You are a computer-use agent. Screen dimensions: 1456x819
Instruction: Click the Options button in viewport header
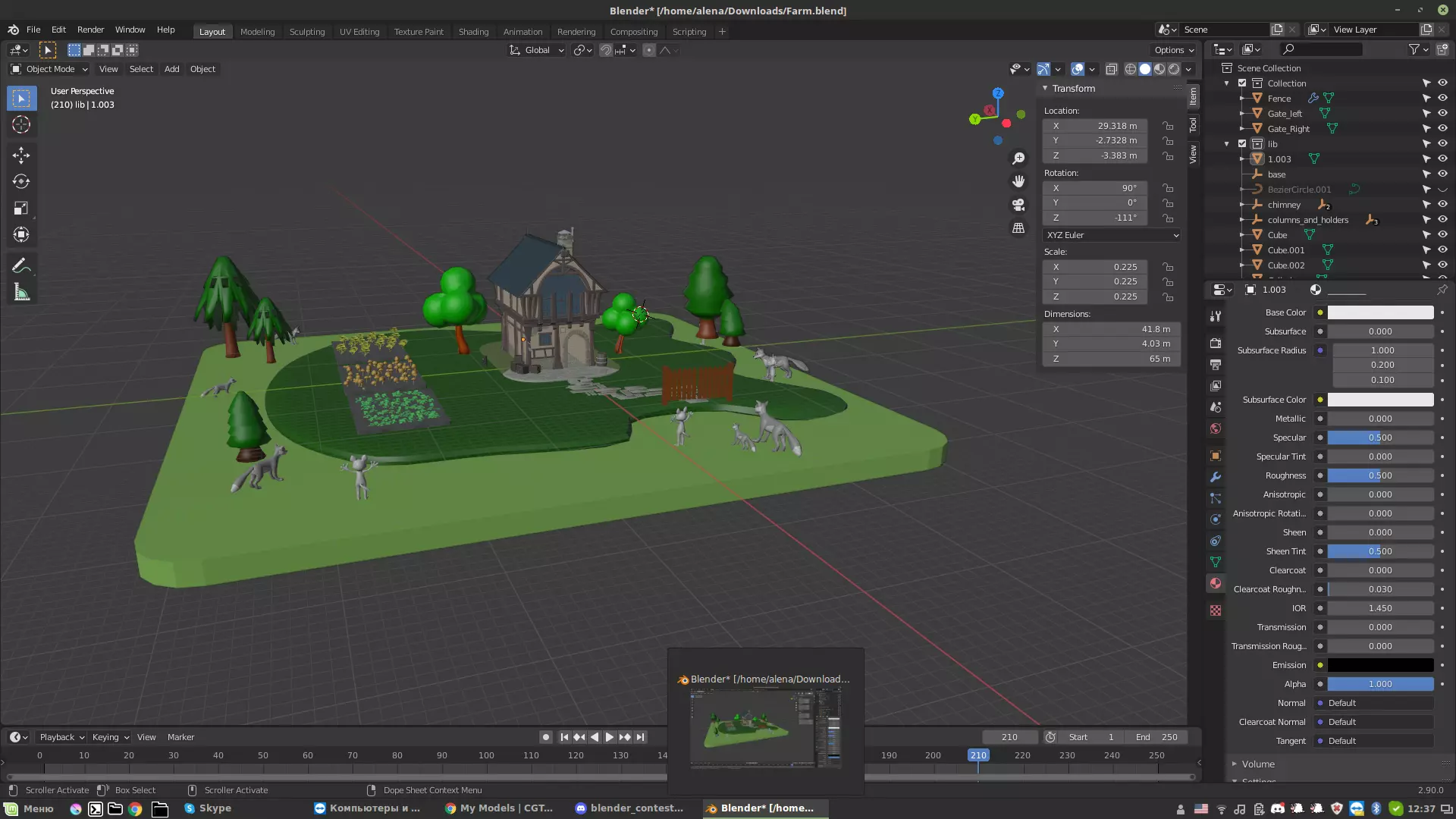click(x=1174, y=50)
